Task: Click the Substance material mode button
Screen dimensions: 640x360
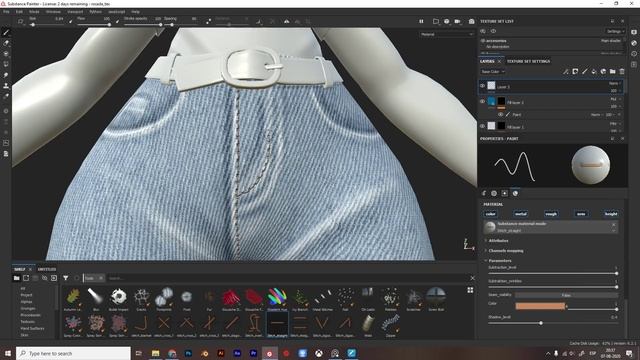Action: point(551,227)
